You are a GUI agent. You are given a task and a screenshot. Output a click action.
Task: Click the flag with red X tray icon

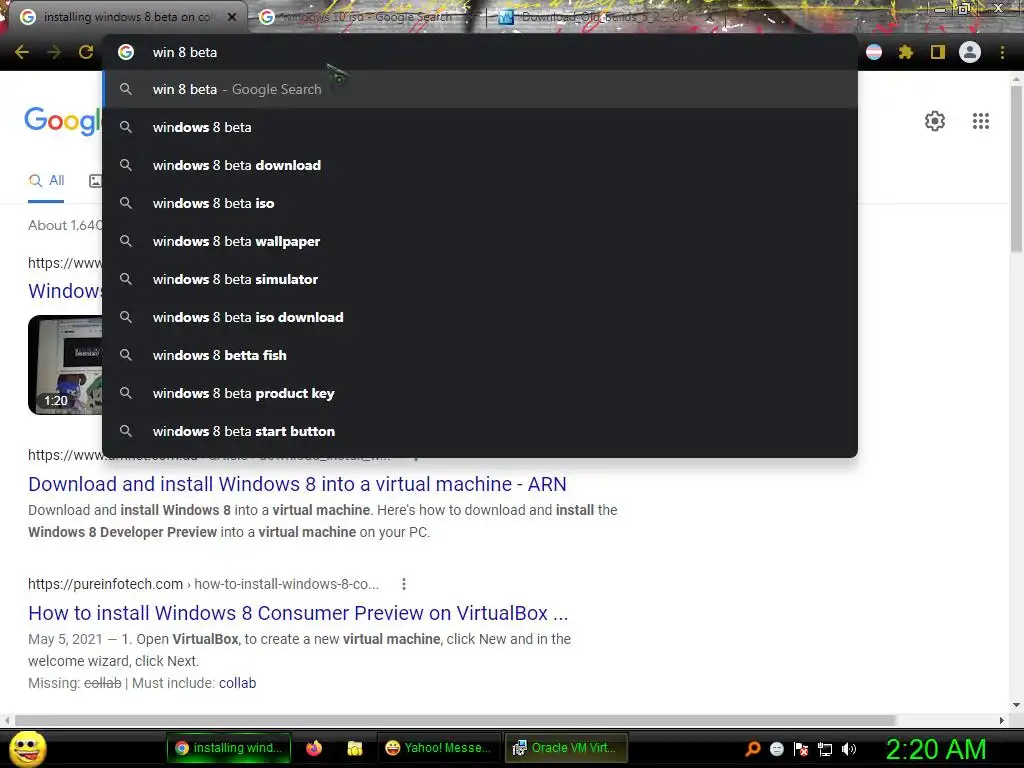(801, 749)
